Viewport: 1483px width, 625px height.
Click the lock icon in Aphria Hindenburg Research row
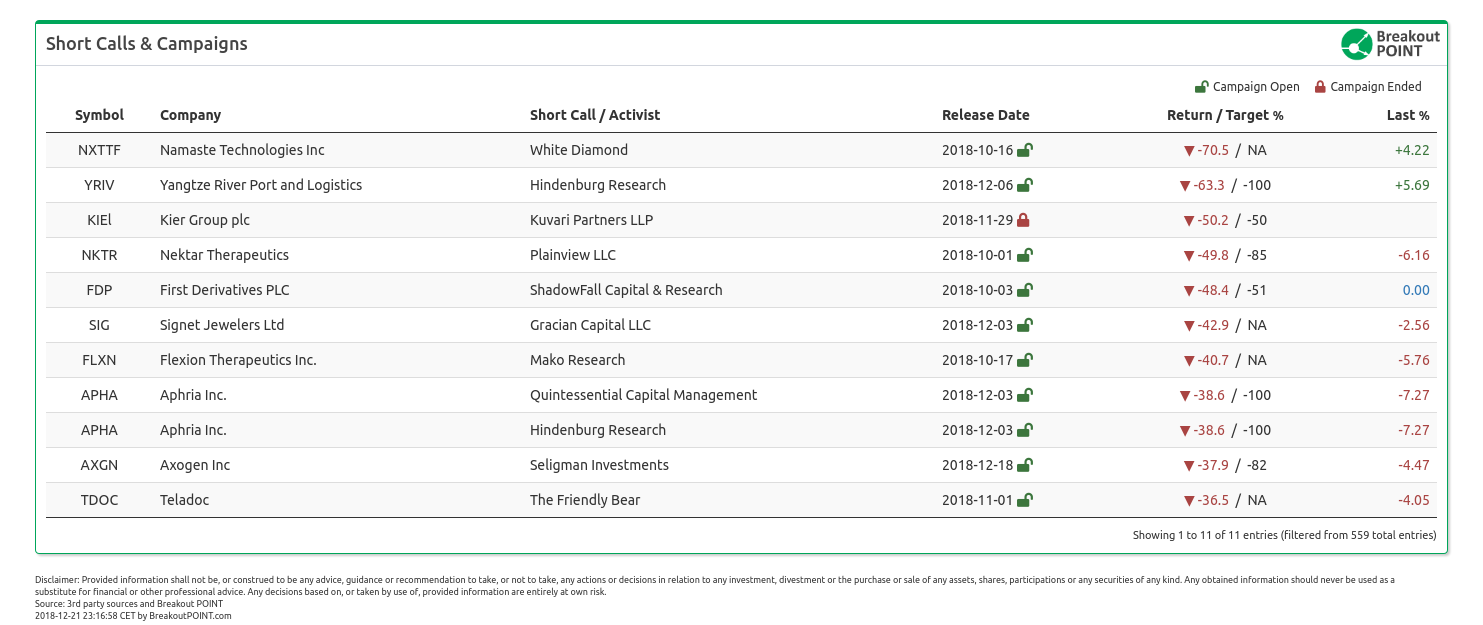1025,430
